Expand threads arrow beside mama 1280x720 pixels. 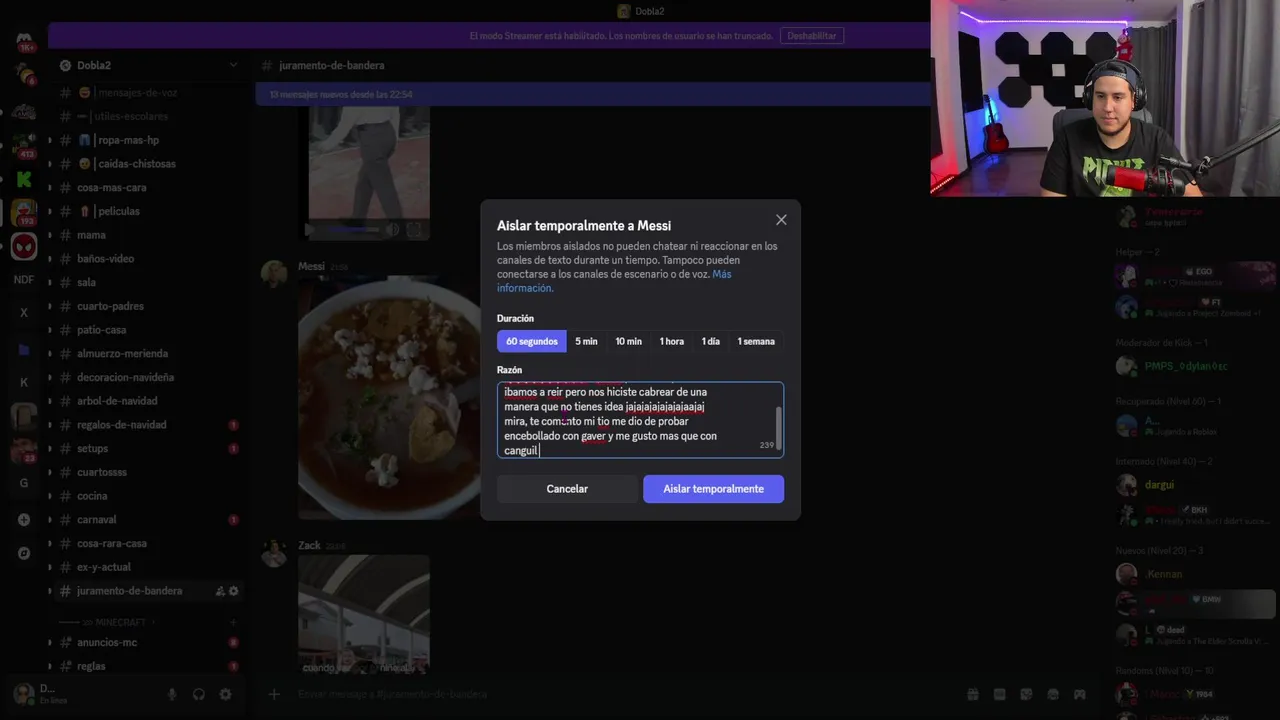(50, 235)
